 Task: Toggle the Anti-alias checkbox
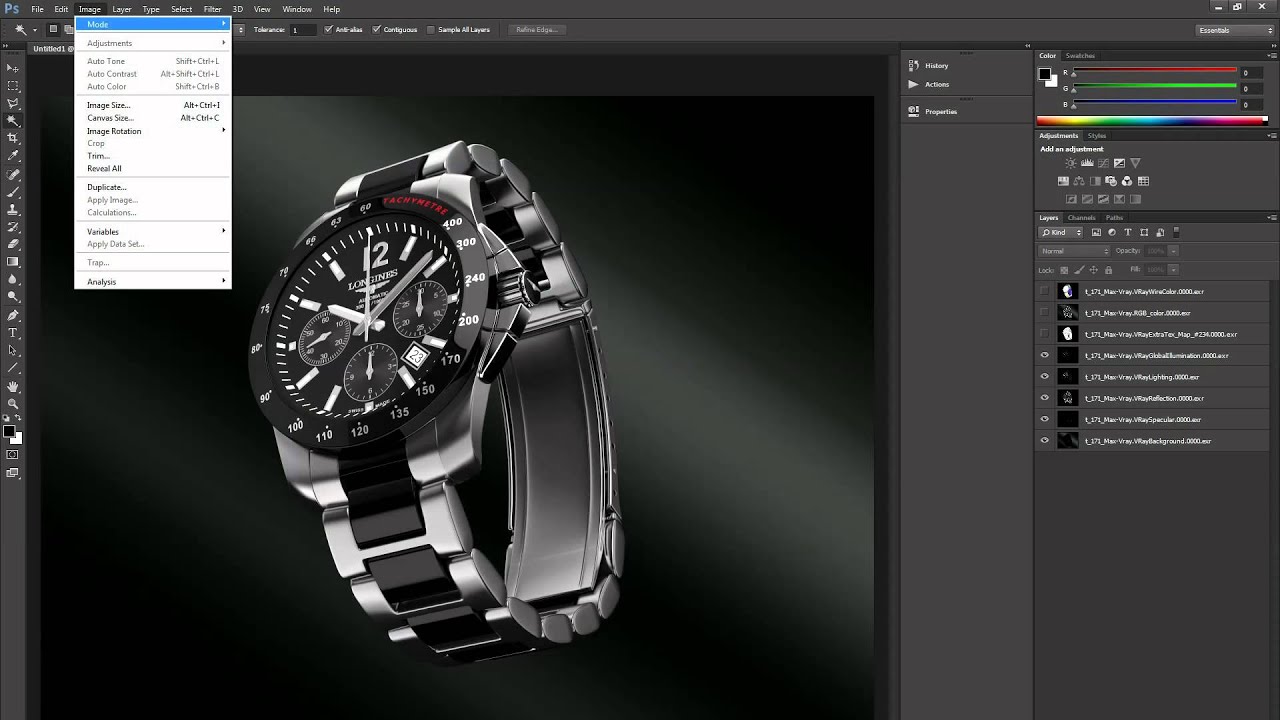pos(329,30)
